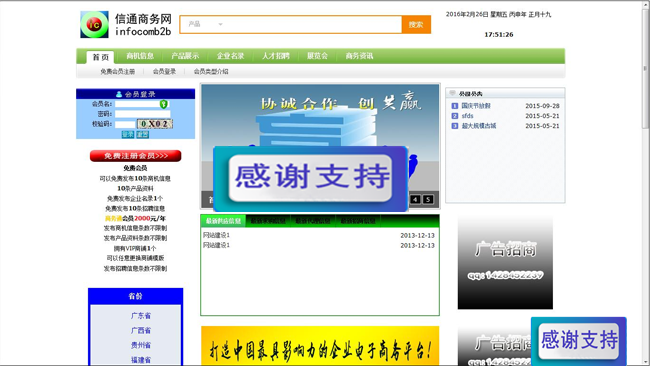Click the 免费会员注册 sub-menu link
The image size is (650, 366).
[x=118, y=72]
